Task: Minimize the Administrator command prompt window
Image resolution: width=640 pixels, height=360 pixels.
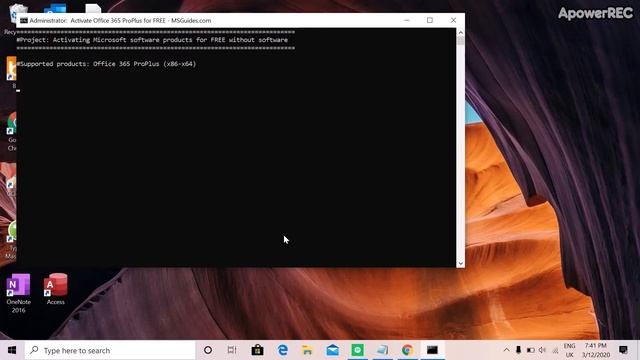Action: click(x=407, y=20)
